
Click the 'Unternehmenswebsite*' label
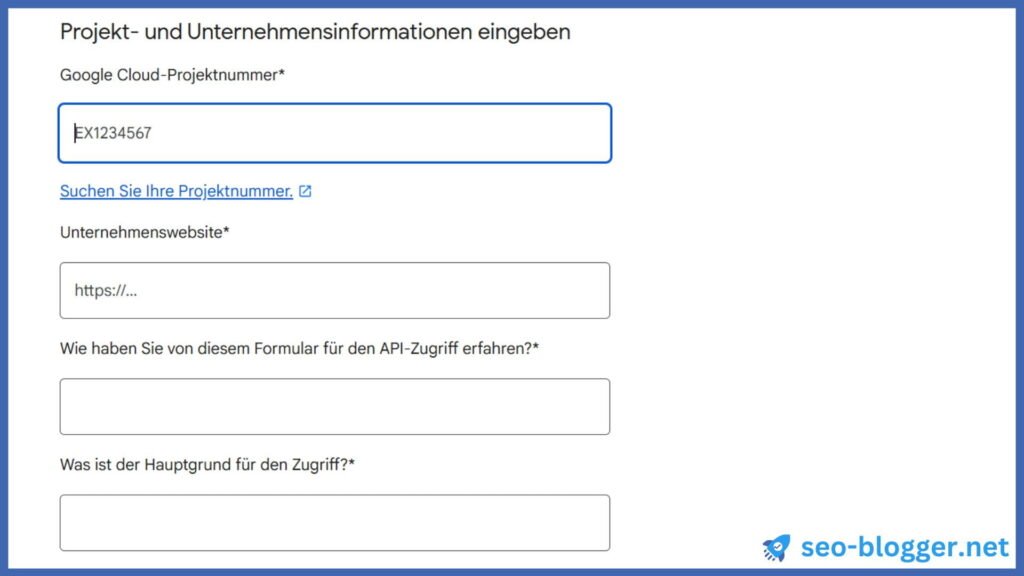pyautogui.click(x=145, y=232)
